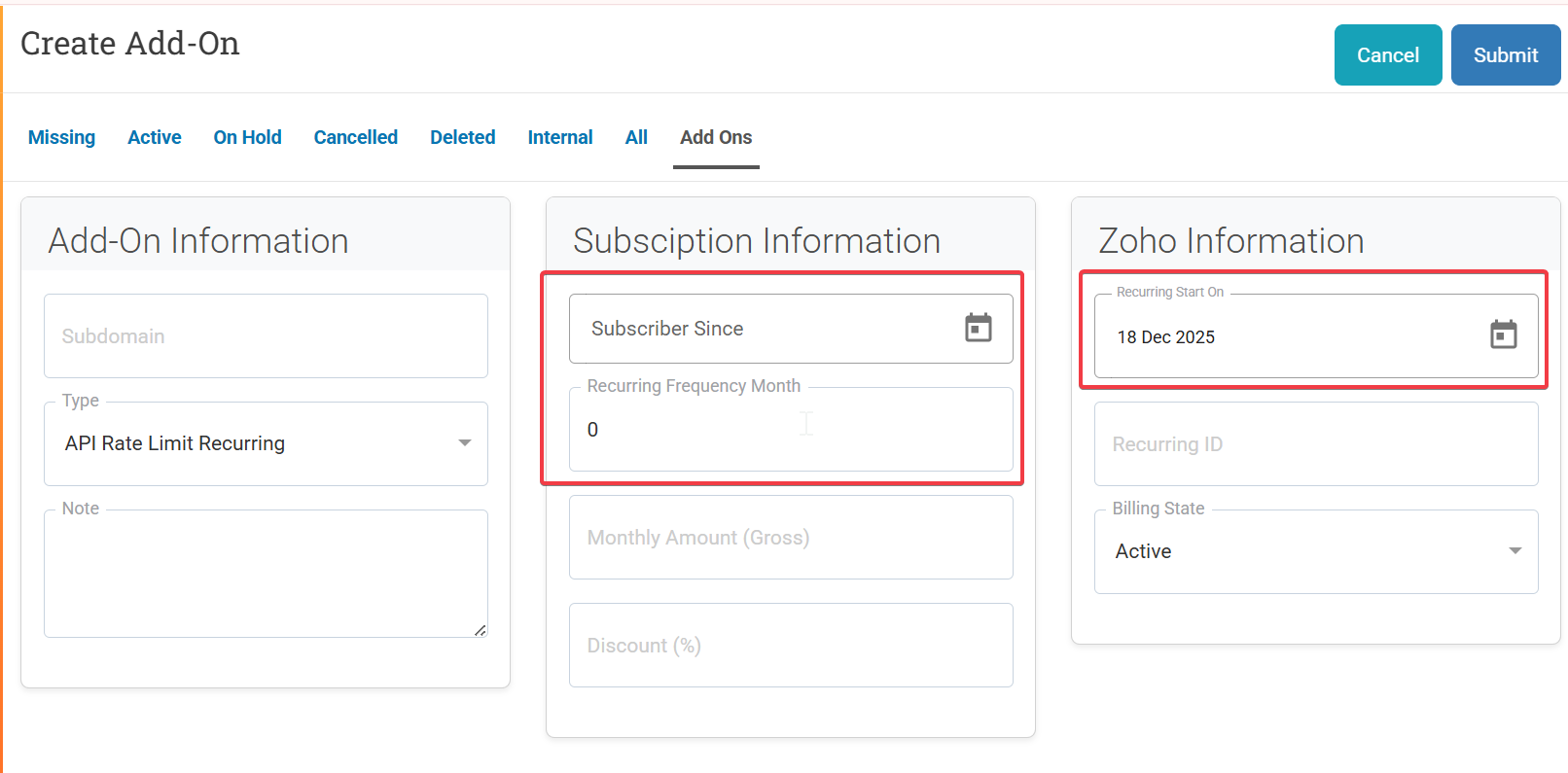This screenshot has height=773, width=1568.
Task: Focus the Recurring Frequency Month field
Action: [790, 431]
